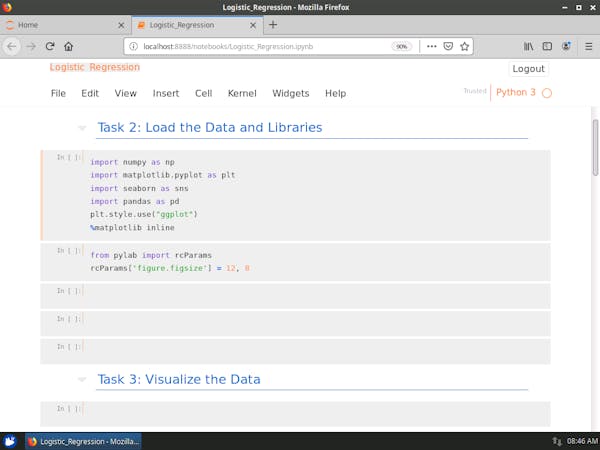
Task: Click the Firefox taskbar window button
Action: coord(83,442)
